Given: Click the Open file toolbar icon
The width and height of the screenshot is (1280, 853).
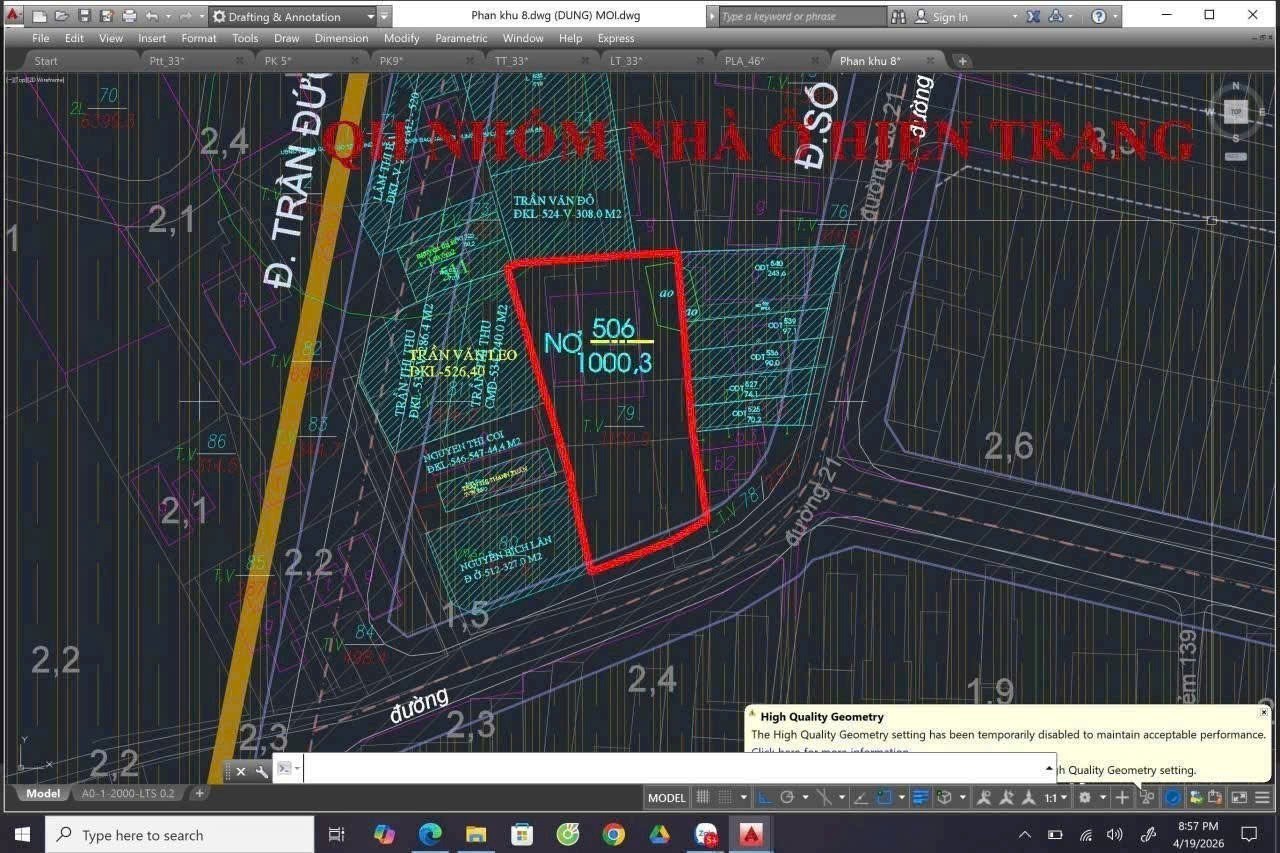Looking at the screenshot, I should click(x=61, y=16).
